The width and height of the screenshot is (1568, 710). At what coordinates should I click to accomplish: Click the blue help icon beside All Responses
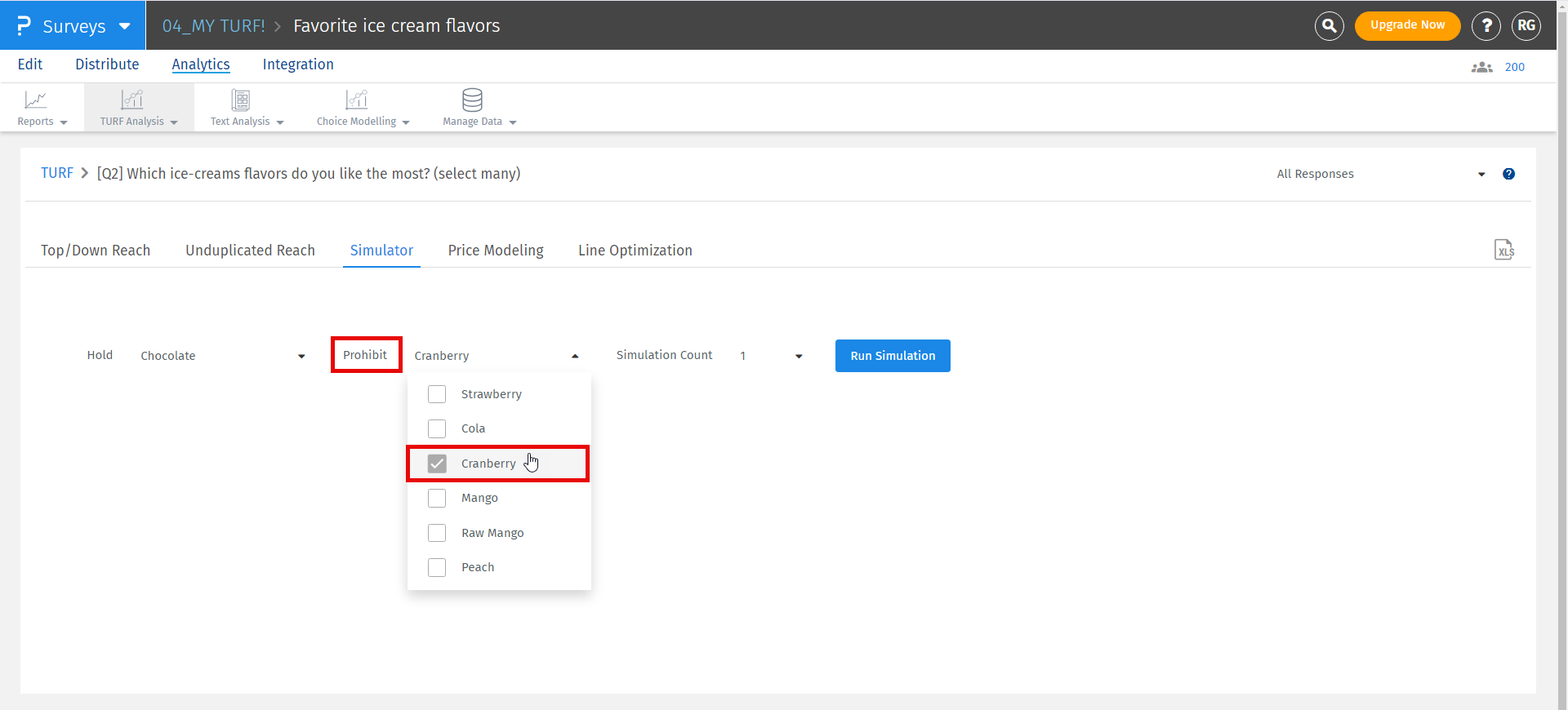point(1508,174)
